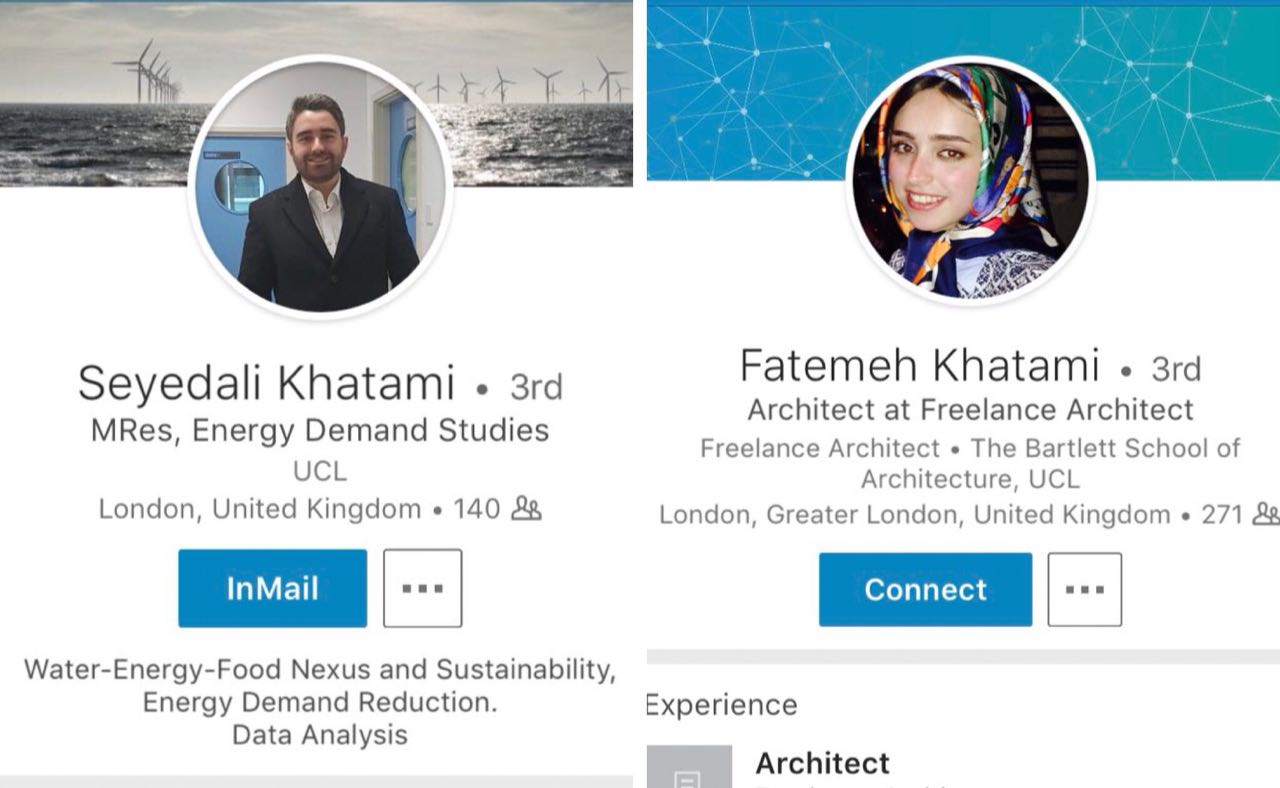Open Seyedali Khatami's profile photo
Image resolution: width=1280 pixels, height=788 pixels.
[320, 188]
